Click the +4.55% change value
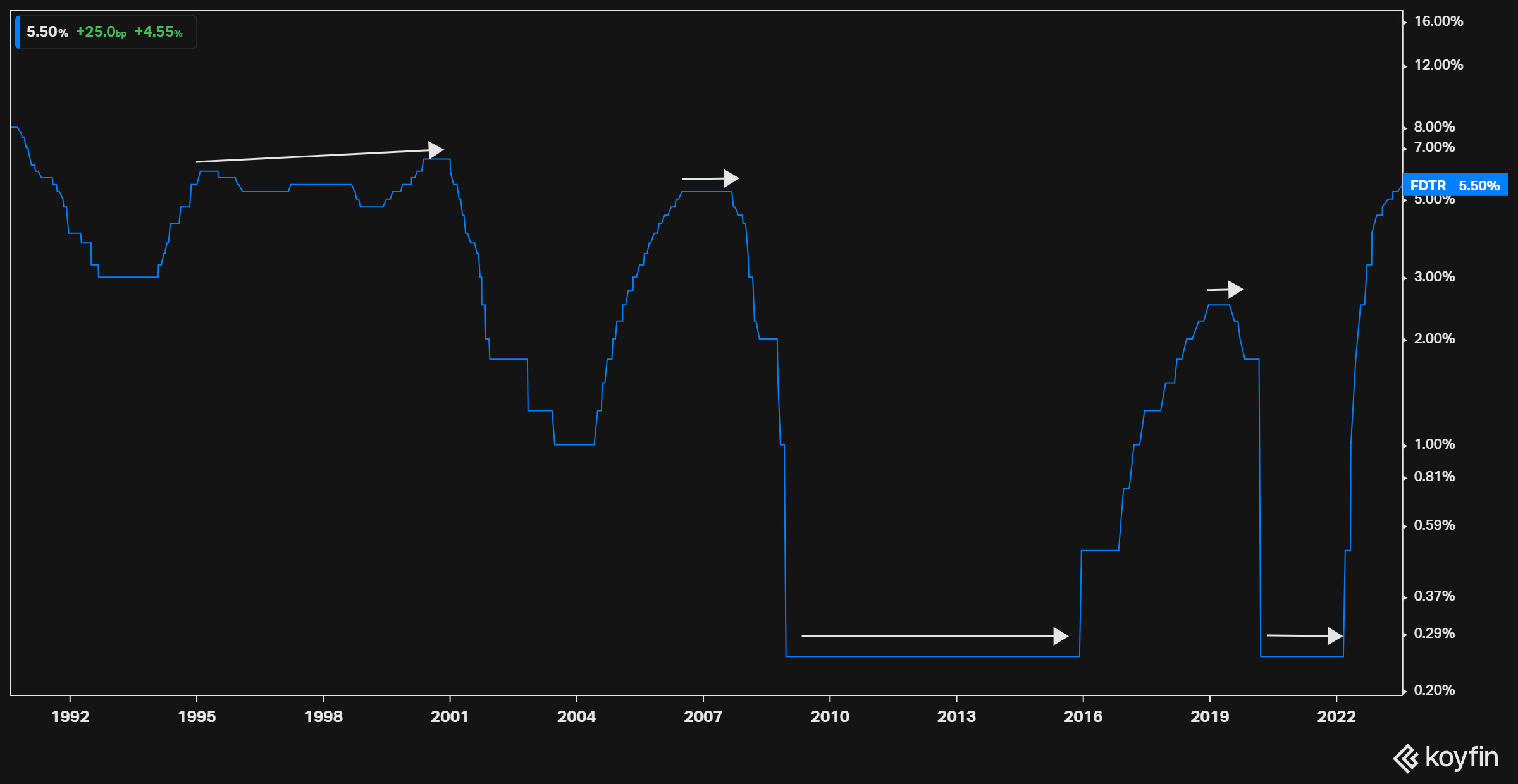This screenshot has height=784, width=1518. tap(158, 32)
